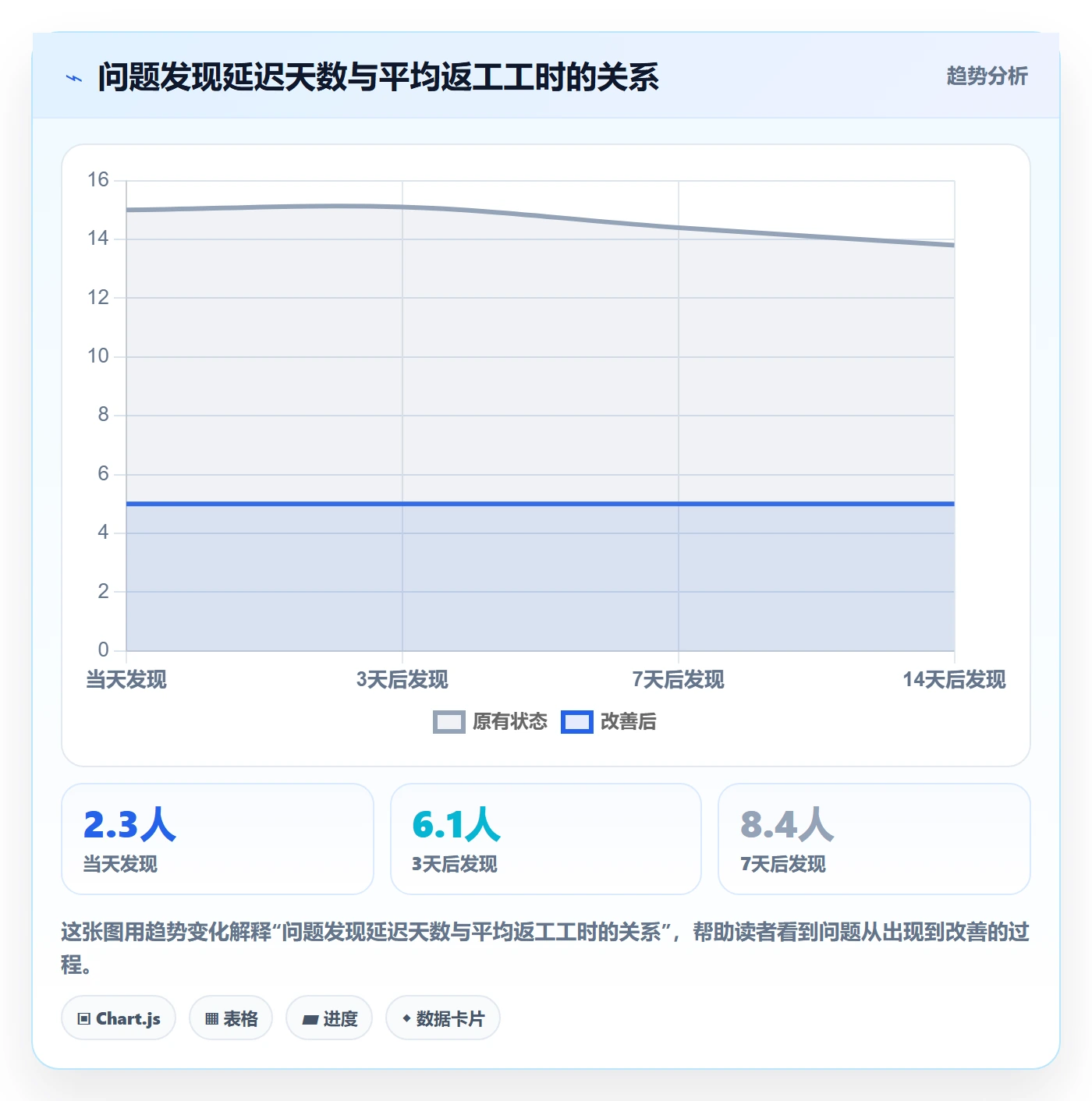Click the description paragraph starting 这张图用趋势变化
The width and height of the screenshot is (1092, 1101).
(x=545, y=948)
